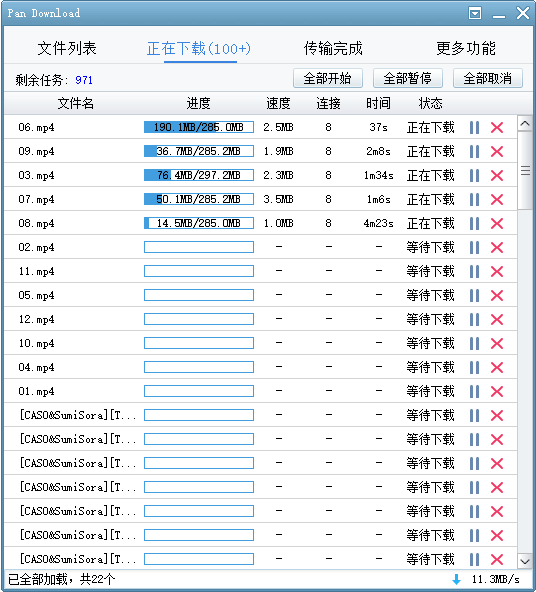Click the 时间 column header

[x=378, y=103]
